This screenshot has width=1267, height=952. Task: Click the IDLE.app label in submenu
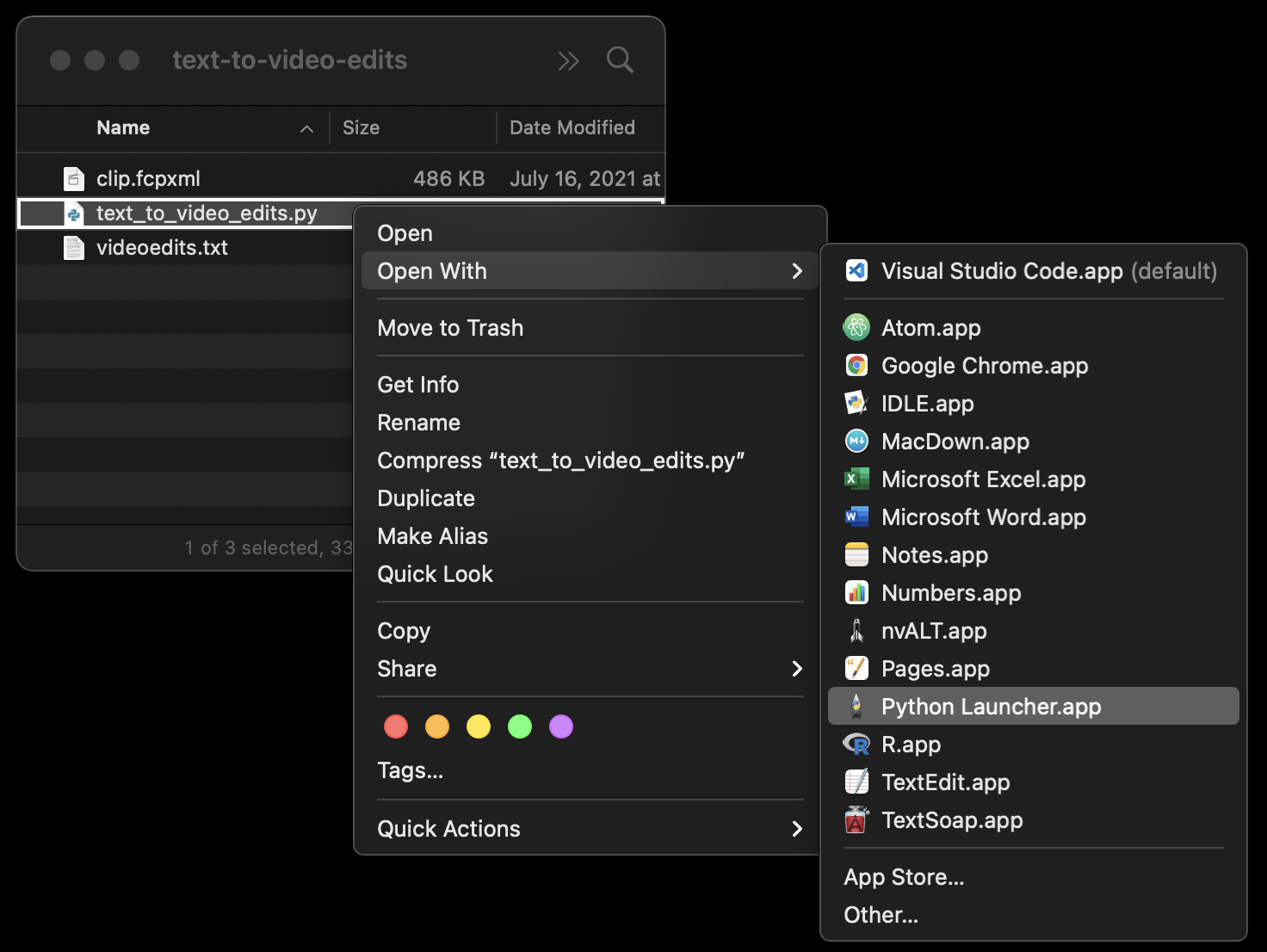click(x=928, y=404)
